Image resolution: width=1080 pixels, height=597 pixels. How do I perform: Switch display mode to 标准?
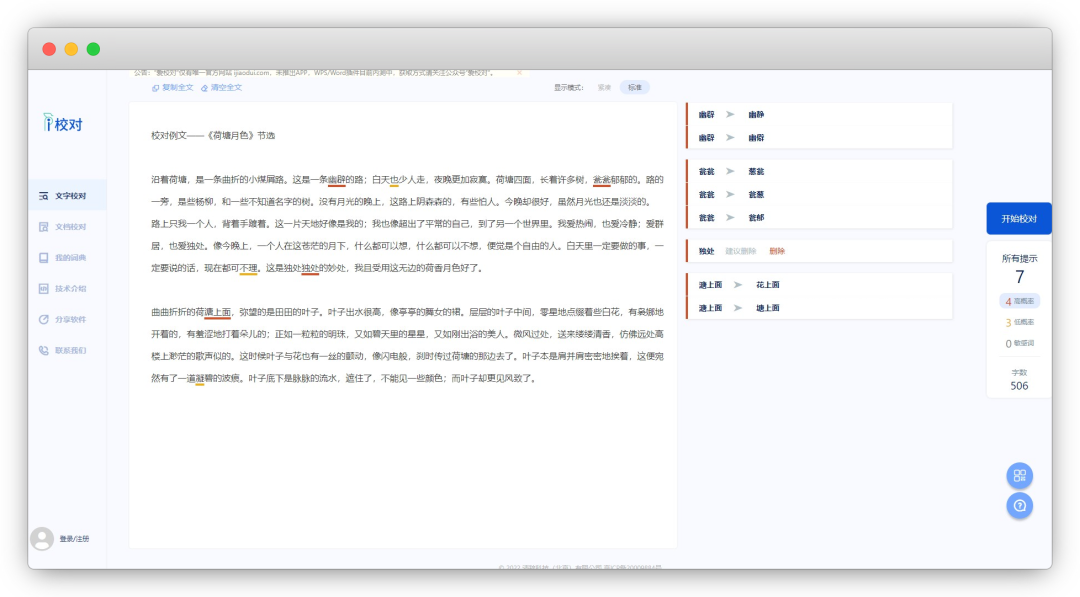point(637,87)
